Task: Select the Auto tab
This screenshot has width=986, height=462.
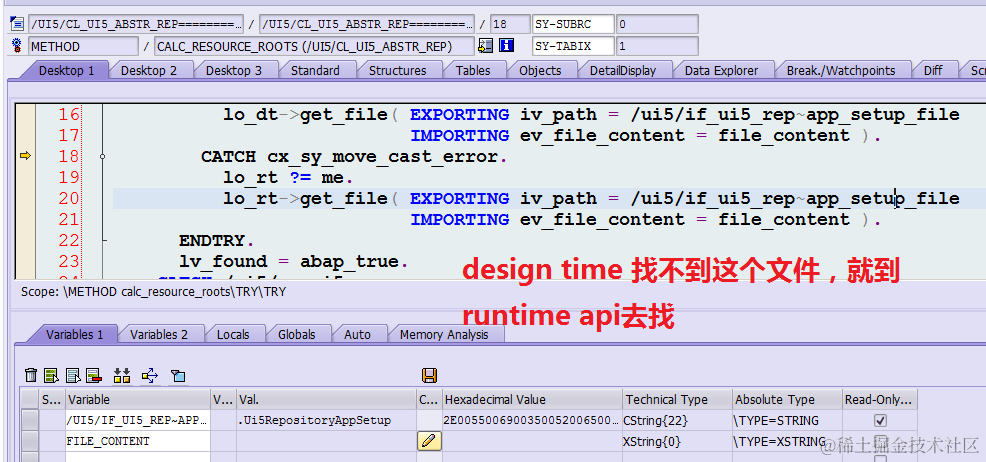Action: pyautogui.click(x=357, y=334)
